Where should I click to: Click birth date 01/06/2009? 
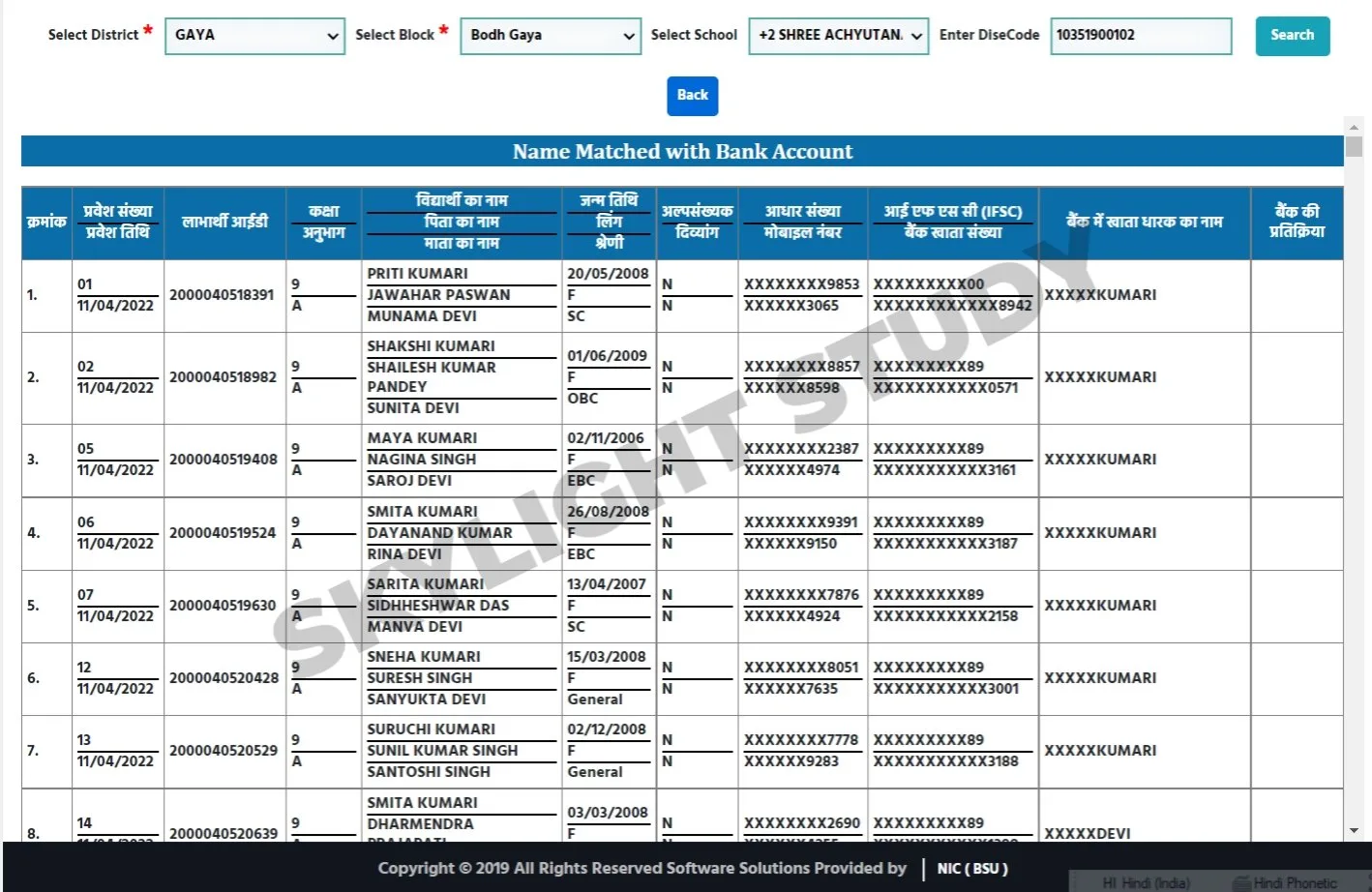pyautogui.click(x=607, y=356)
